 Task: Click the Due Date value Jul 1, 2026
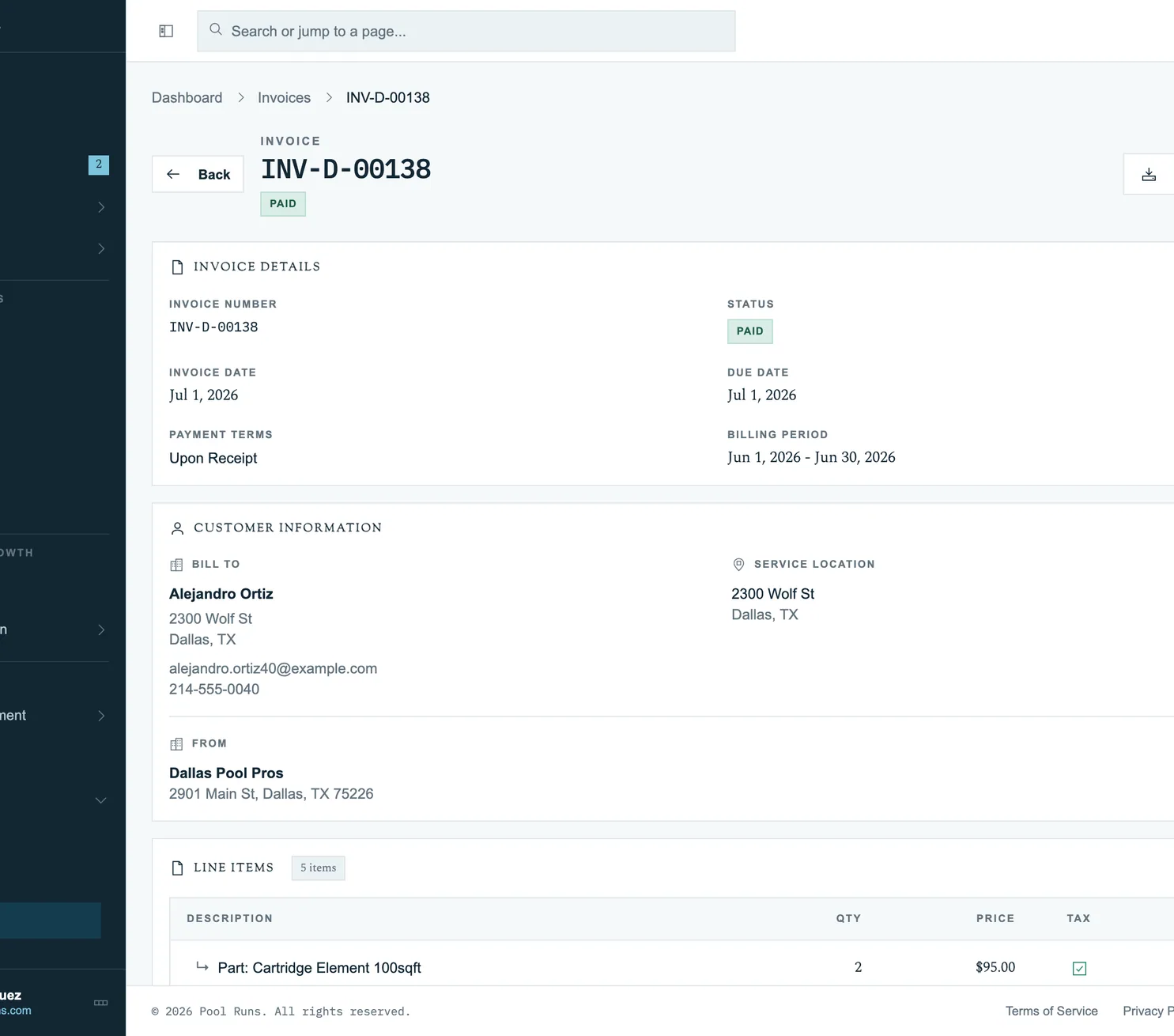761,395
